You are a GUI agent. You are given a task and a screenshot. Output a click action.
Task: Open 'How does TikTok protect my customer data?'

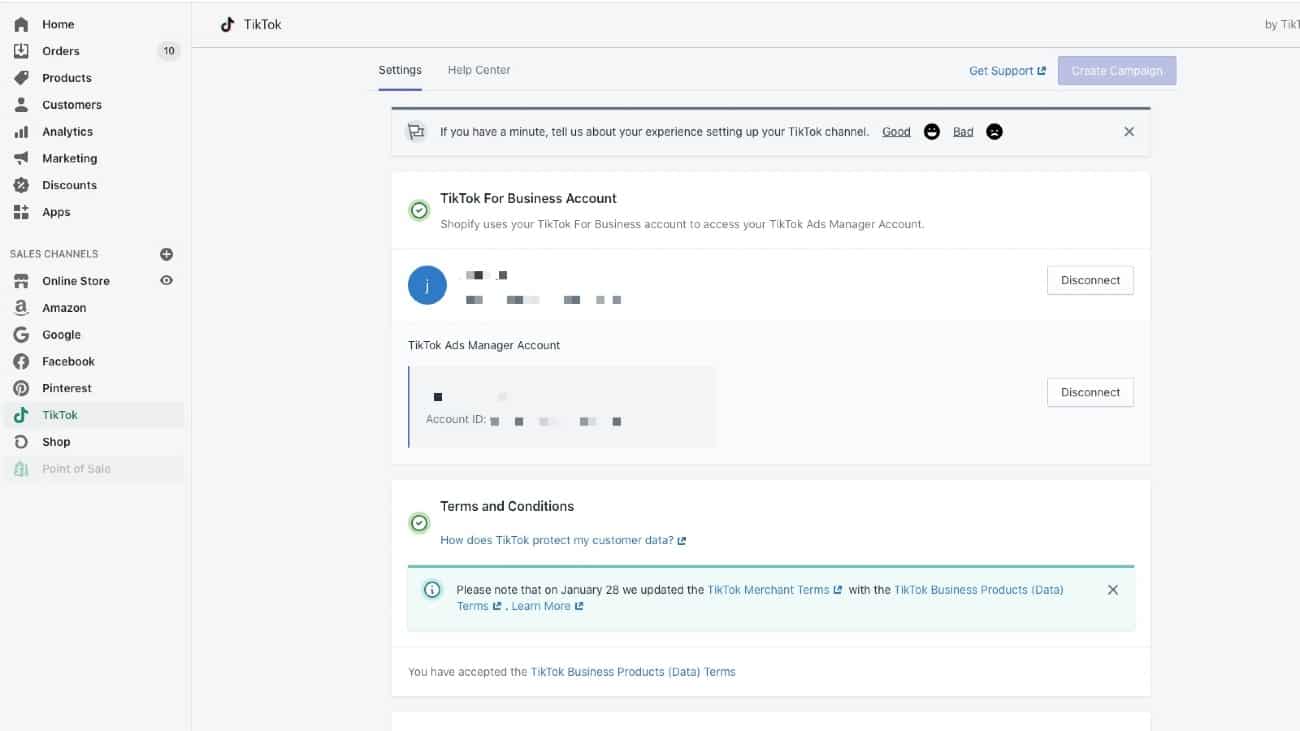pyautogui.click(x=563, y=540)
